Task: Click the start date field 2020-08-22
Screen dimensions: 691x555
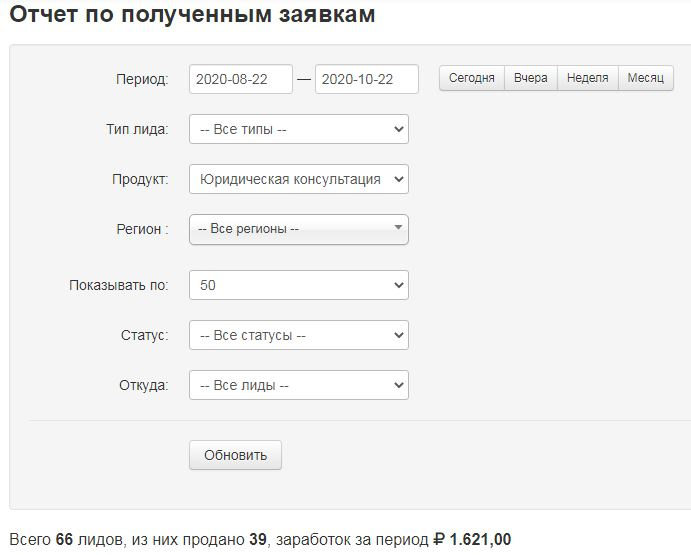Action: [240, 79]
